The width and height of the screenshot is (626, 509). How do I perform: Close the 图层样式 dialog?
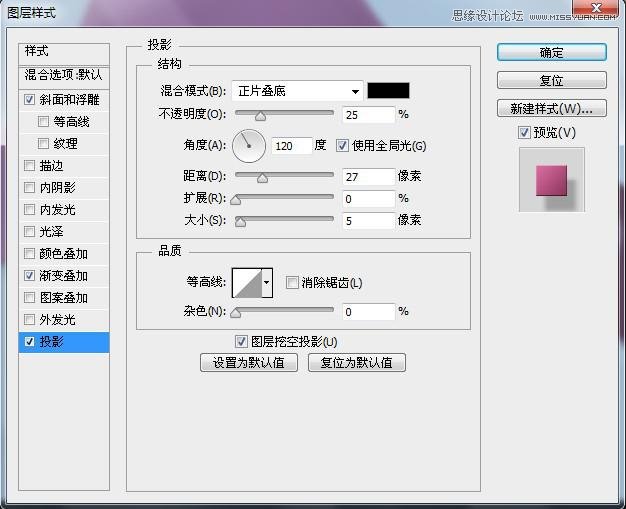(x=596, y=8)
